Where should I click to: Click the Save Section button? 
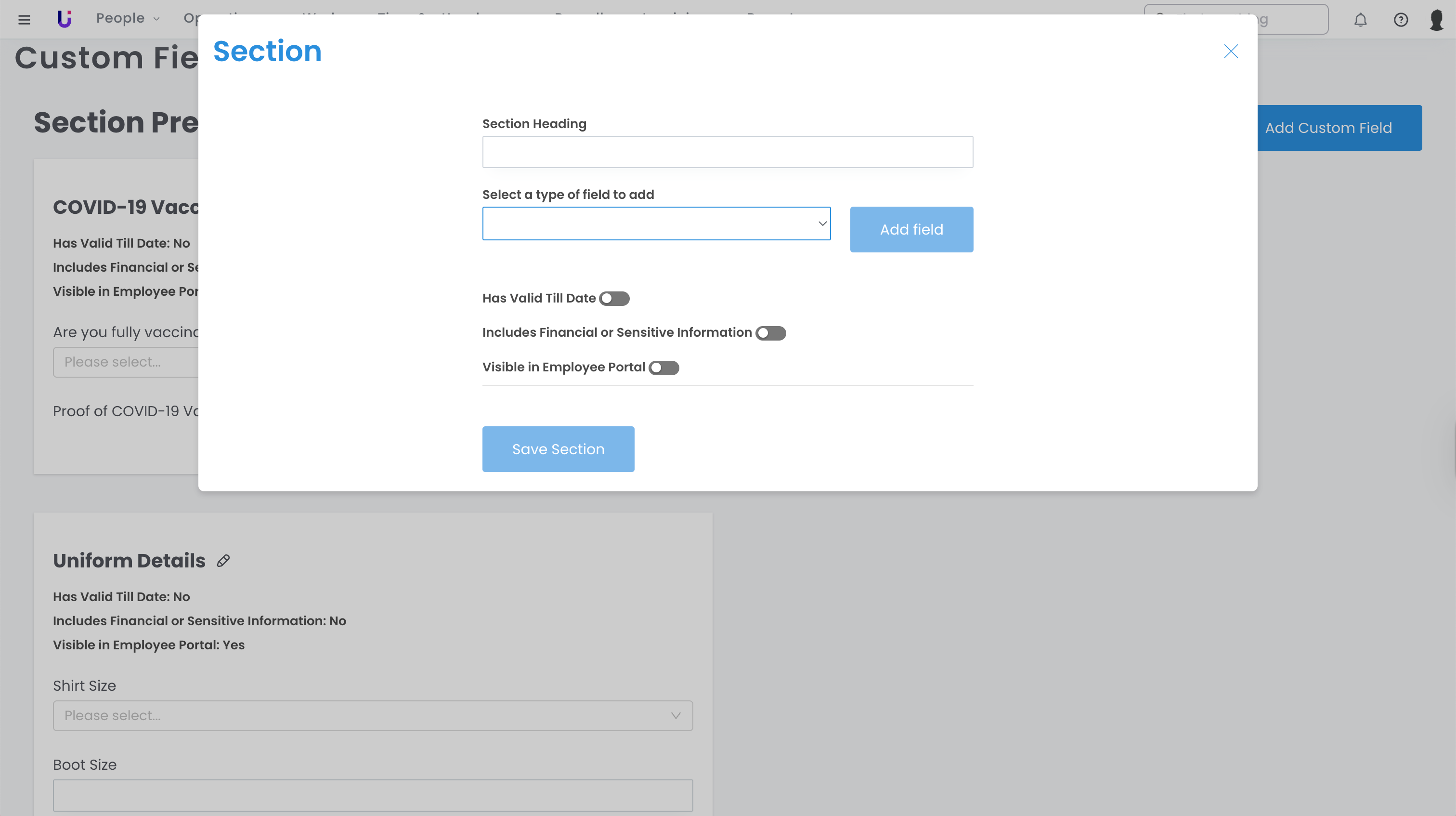click(x=558, y=449)
